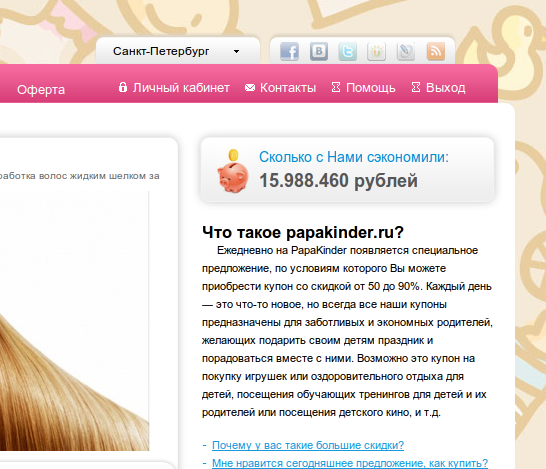Click the Сколько с Нами сэкономили heading
Image resolution: width=546 pixels, height=469 pixels.
(x=354, y=157)
